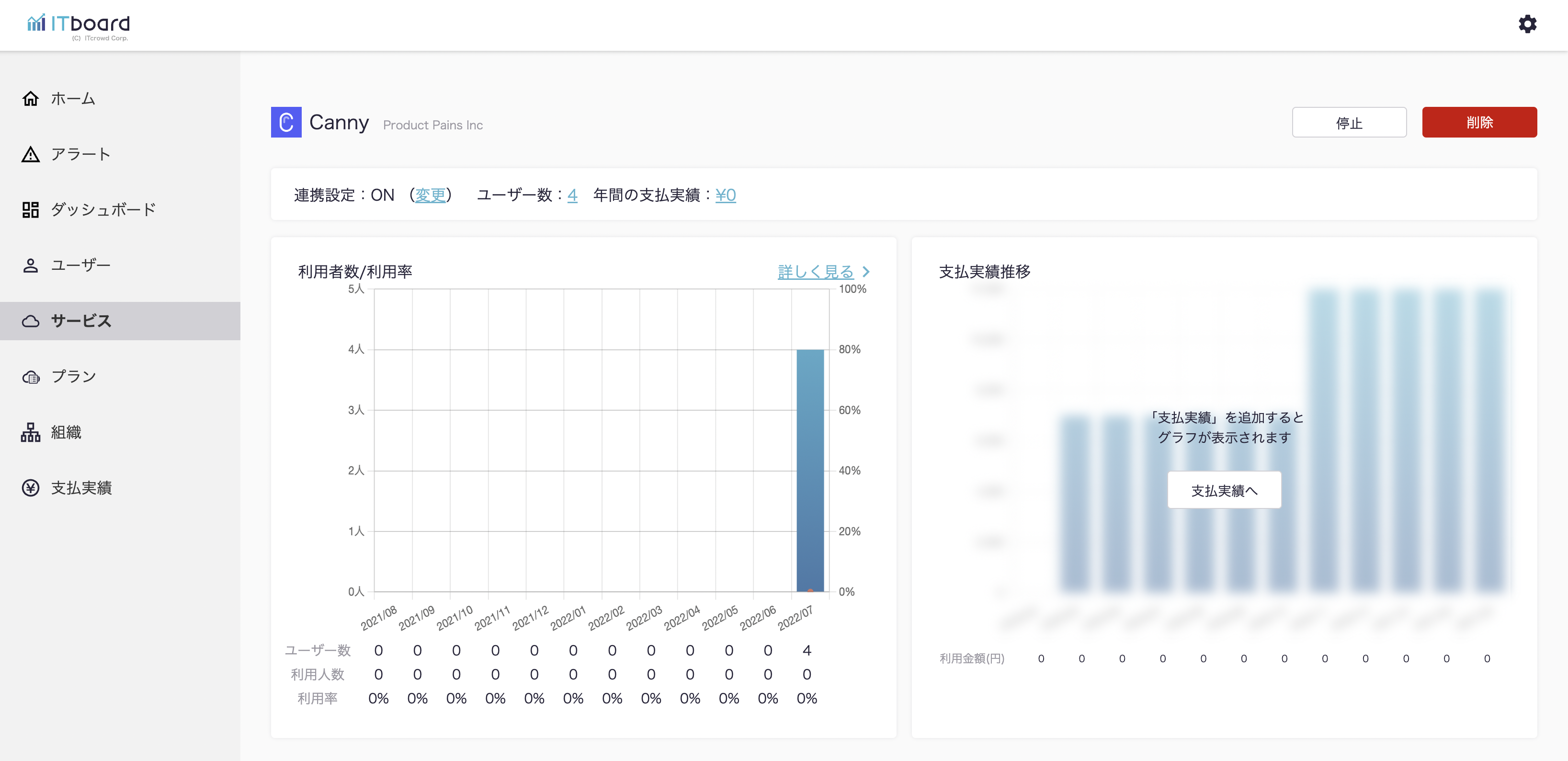Expand usage details via chevron arrow

coord(866,272)
